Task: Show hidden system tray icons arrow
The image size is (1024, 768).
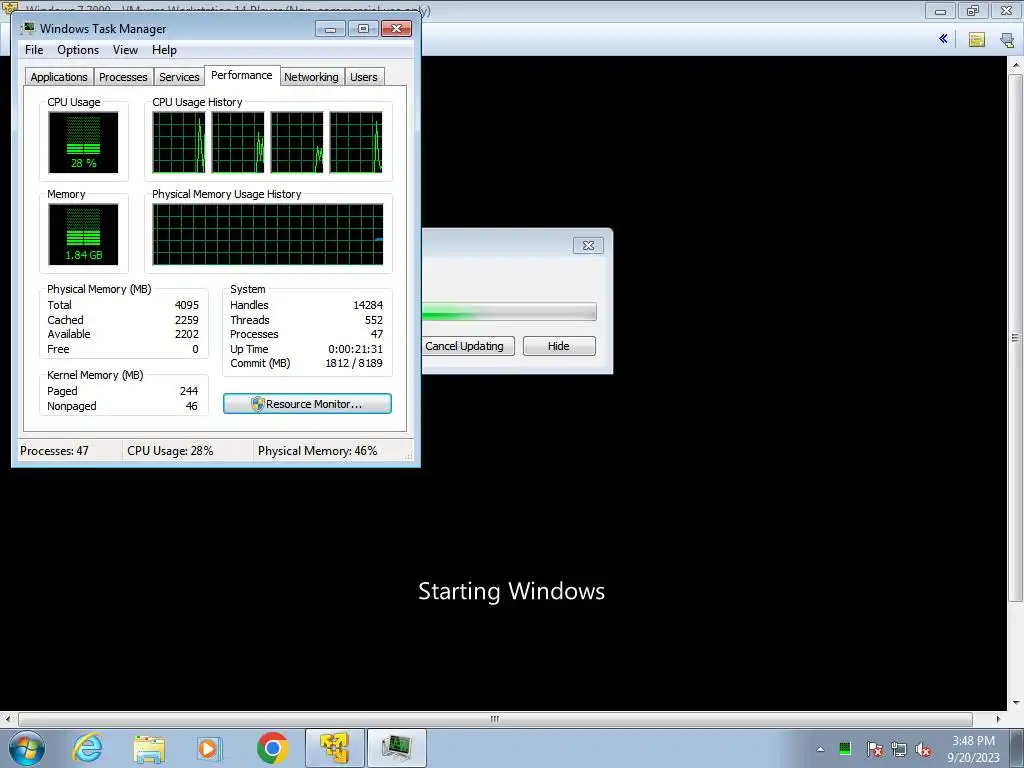Action: [820, 749]
